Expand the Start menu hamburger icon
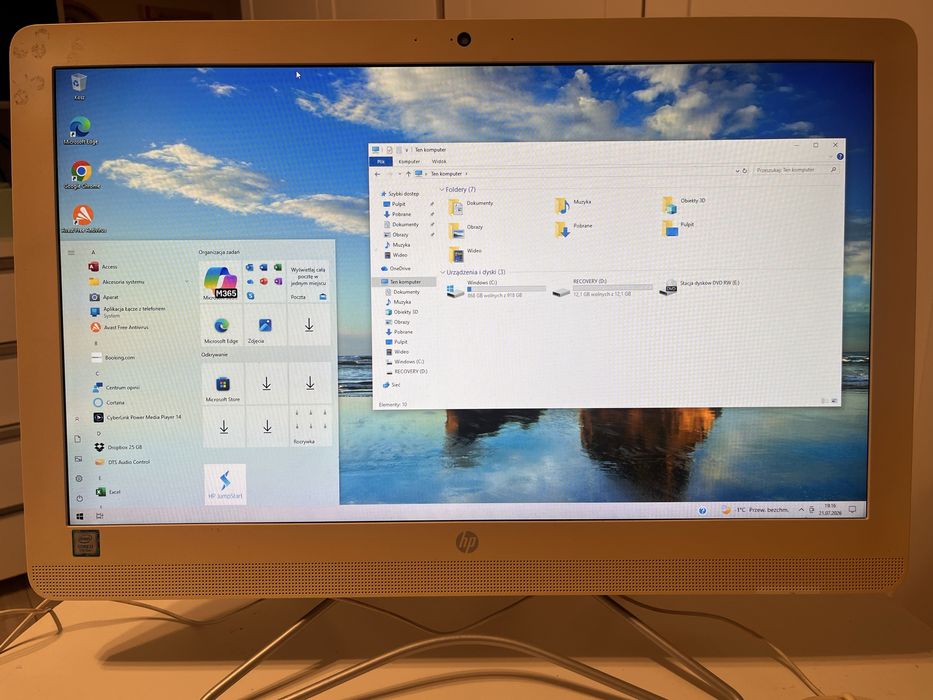933x700 pixels. pyautogui.click(x=71, y=252)
